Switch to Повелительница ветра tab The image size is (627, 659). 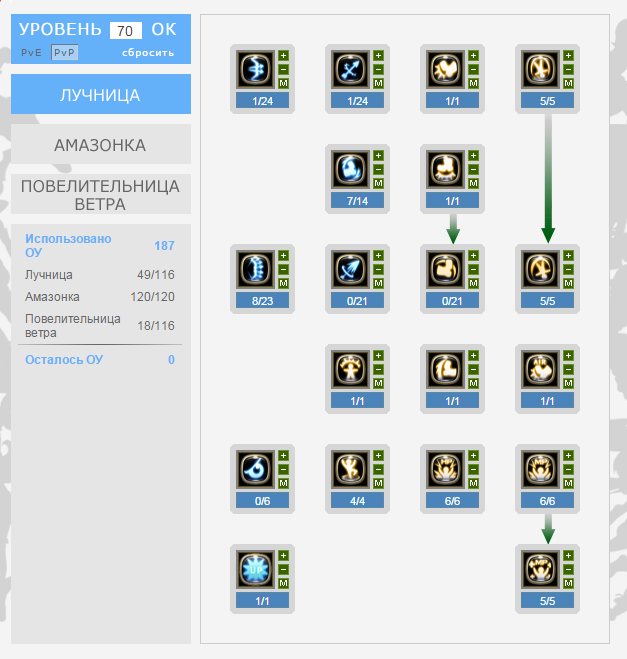tap(100, 195)
